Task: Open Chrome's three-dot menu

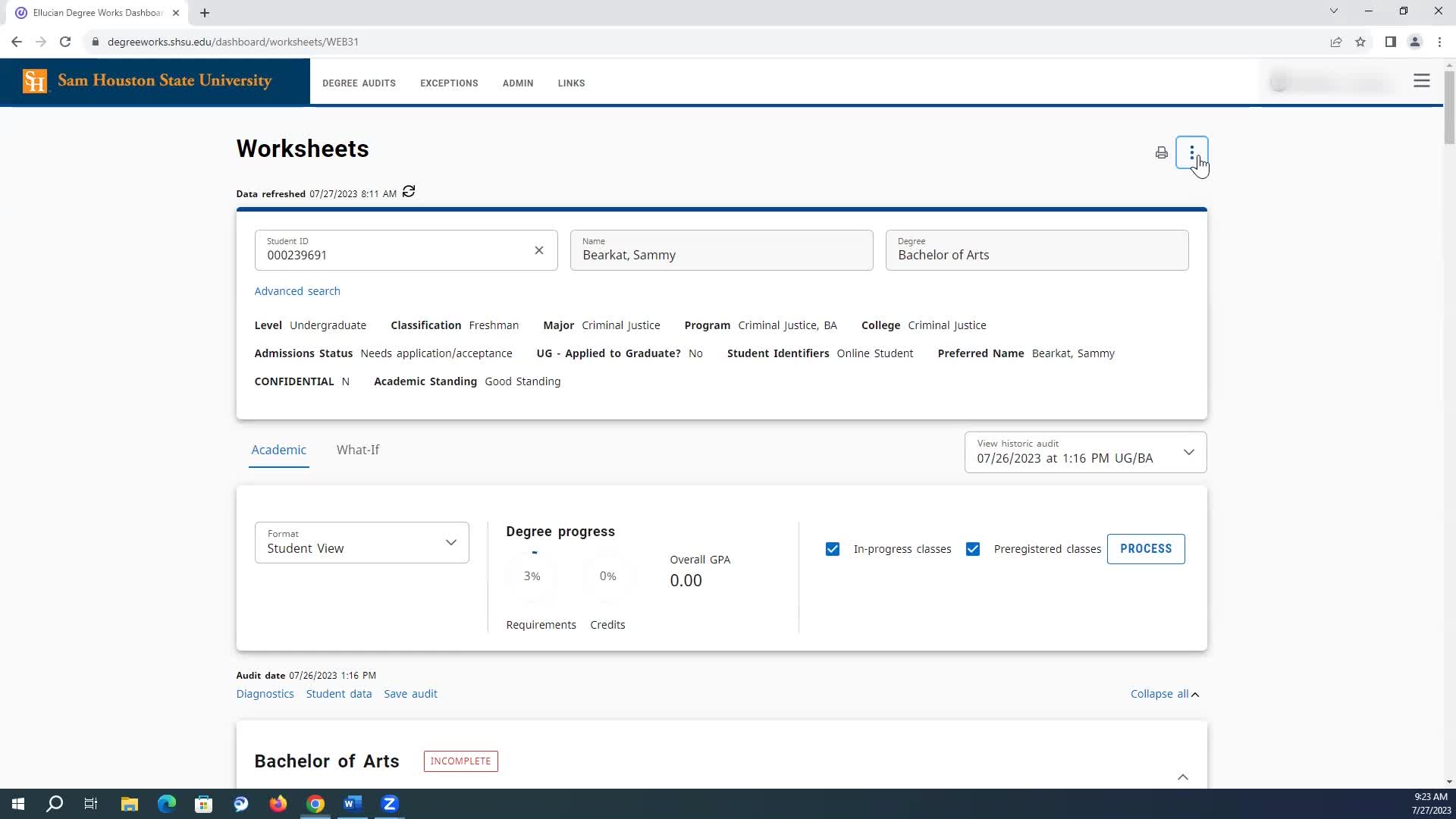Action: coord(1439,42)
